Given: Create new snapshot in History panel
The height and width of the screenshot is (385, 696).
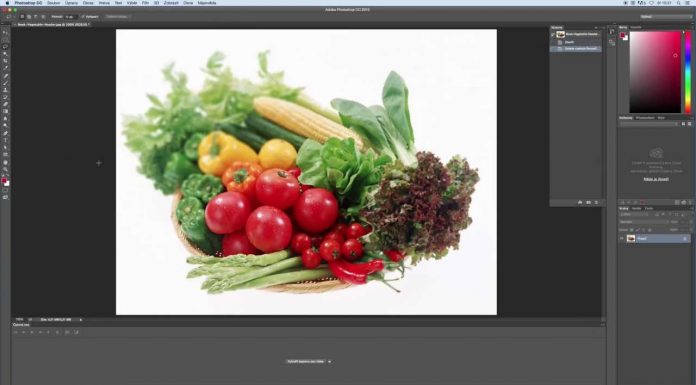Looking at the screenshot, I should tap(588, 202).
